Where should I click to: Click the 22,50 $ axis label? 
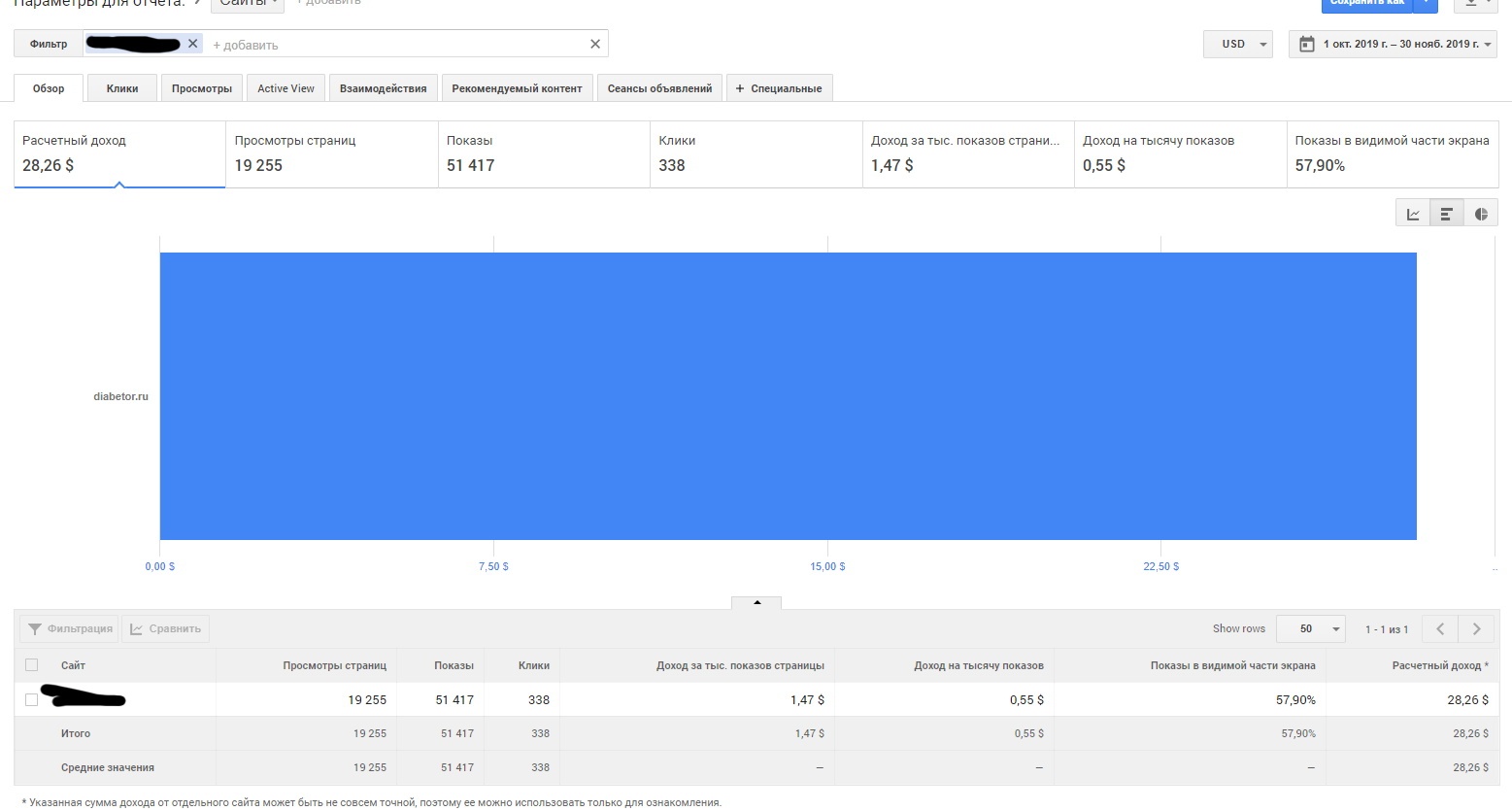pos(1161,566)
